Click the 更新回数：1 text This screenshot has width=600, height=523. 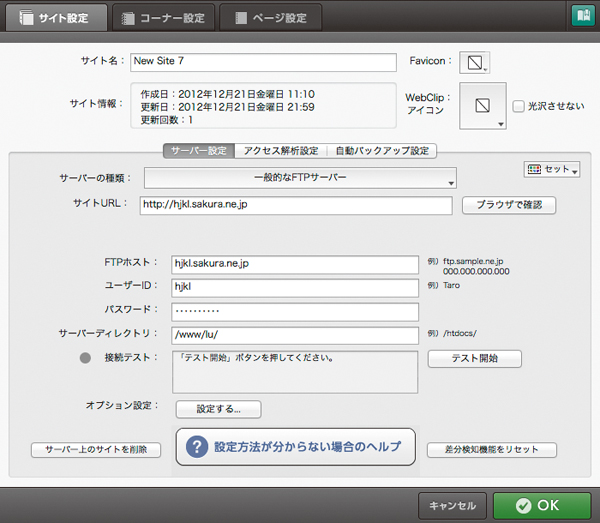(x=167, y=120)
